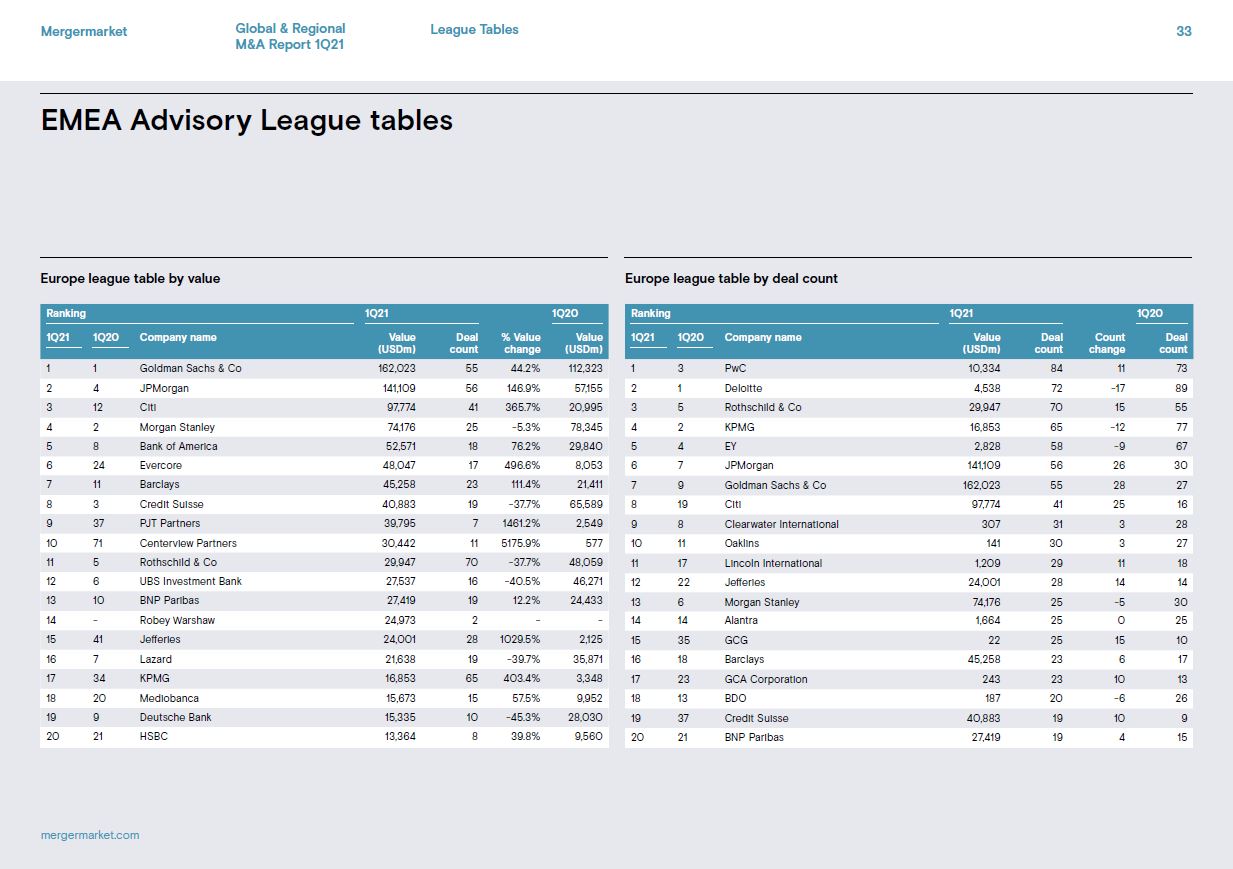
Task: Click BDO company name
Action: (x=735, y=698)
